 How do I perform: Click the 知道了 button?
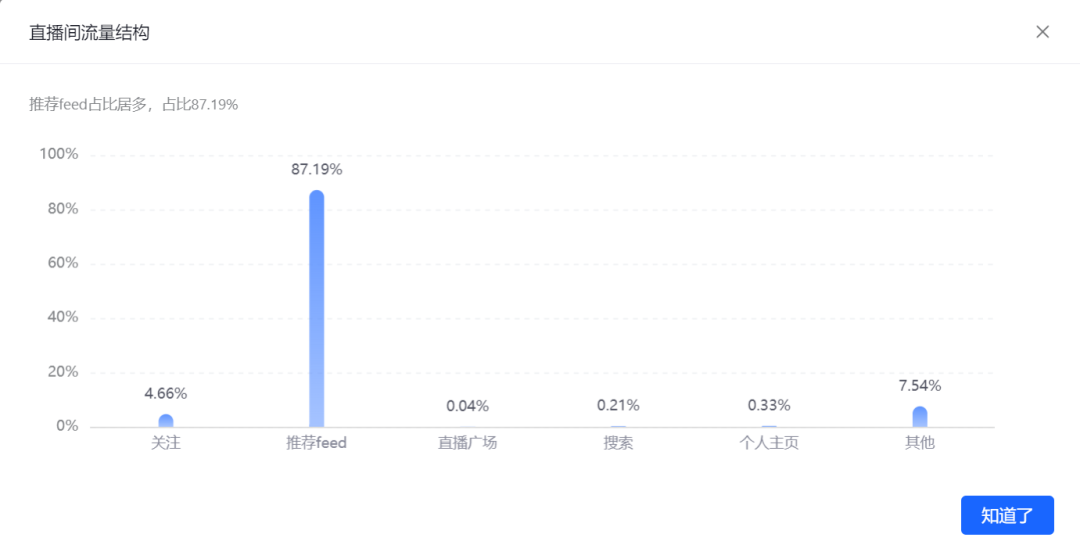click(x=1007, y=515)
